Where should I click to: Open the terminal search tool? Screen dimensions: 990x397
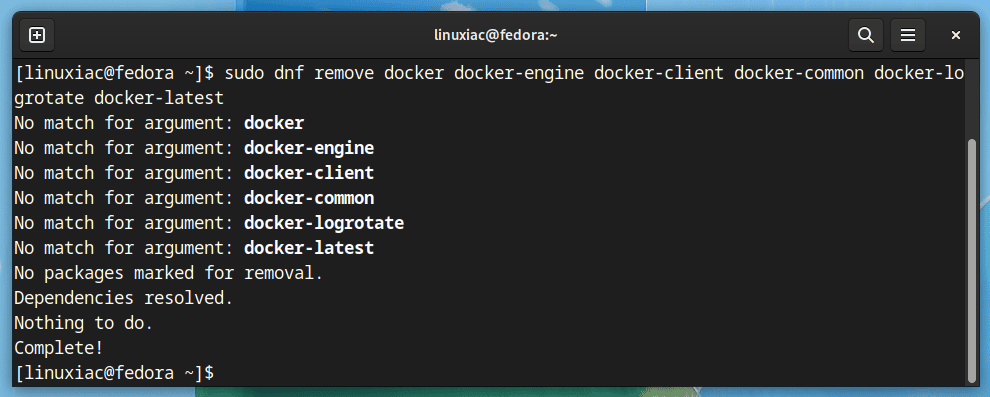[x=866, y=35]
